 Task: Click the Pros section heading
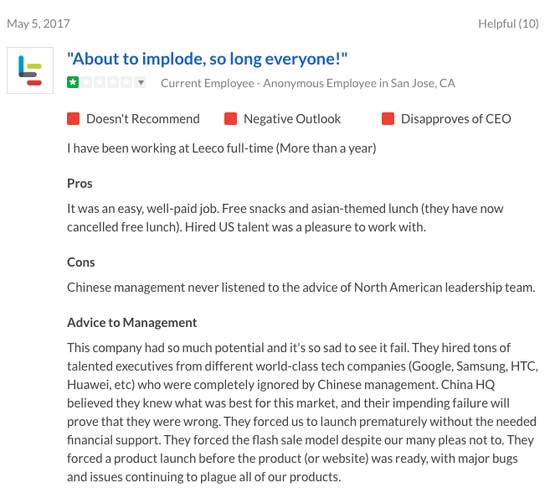(x=80, y=184)
